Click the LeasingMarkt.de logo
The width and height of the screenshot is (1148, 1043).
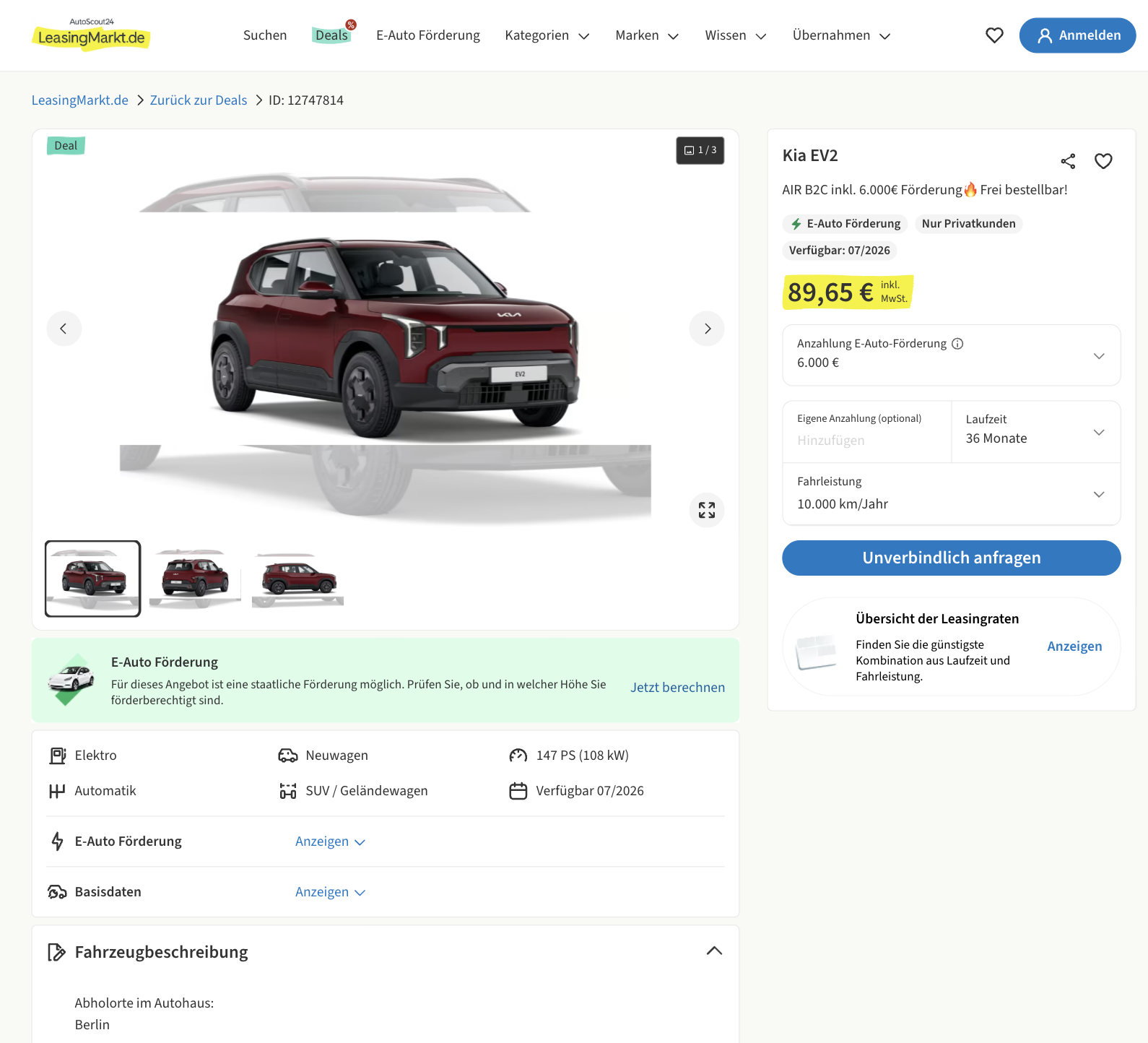[91, 35]
